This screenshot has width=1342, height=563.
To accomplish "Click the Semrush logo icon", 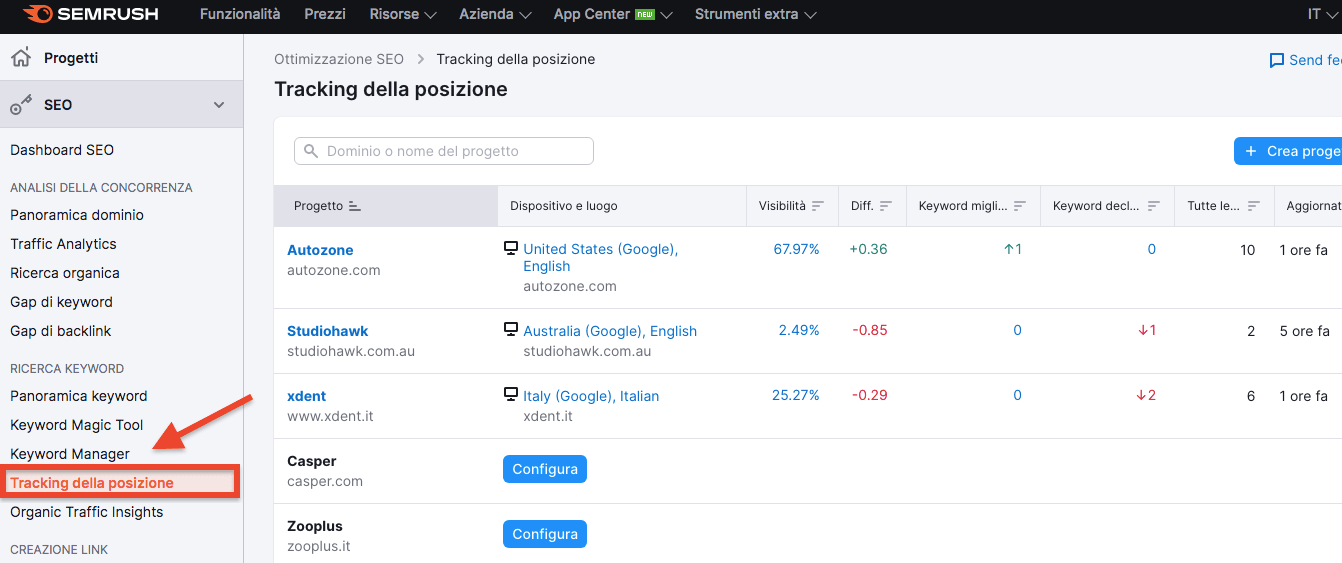I will [38, 15].
